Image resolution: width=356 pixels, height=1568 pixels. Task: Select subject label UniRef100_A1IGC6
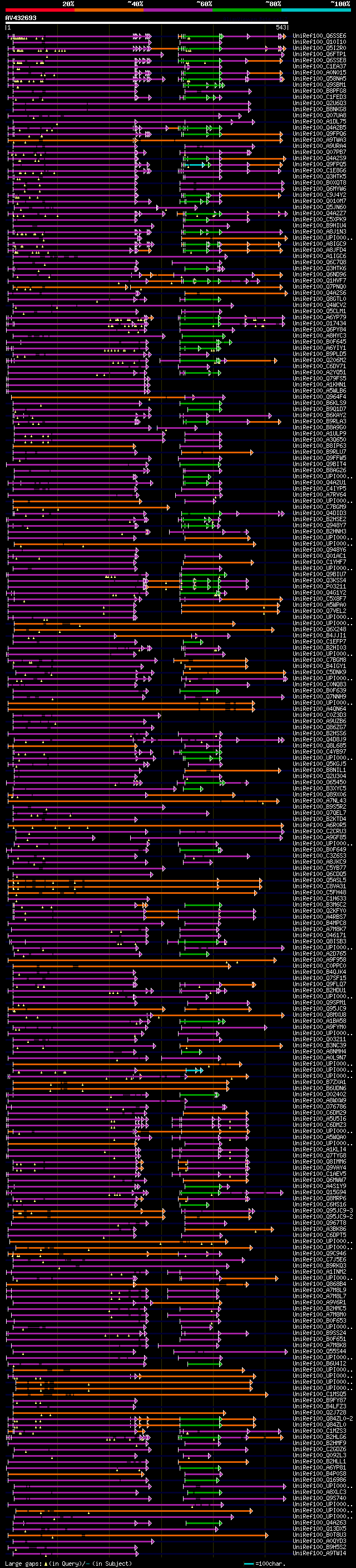click(319, 256)
